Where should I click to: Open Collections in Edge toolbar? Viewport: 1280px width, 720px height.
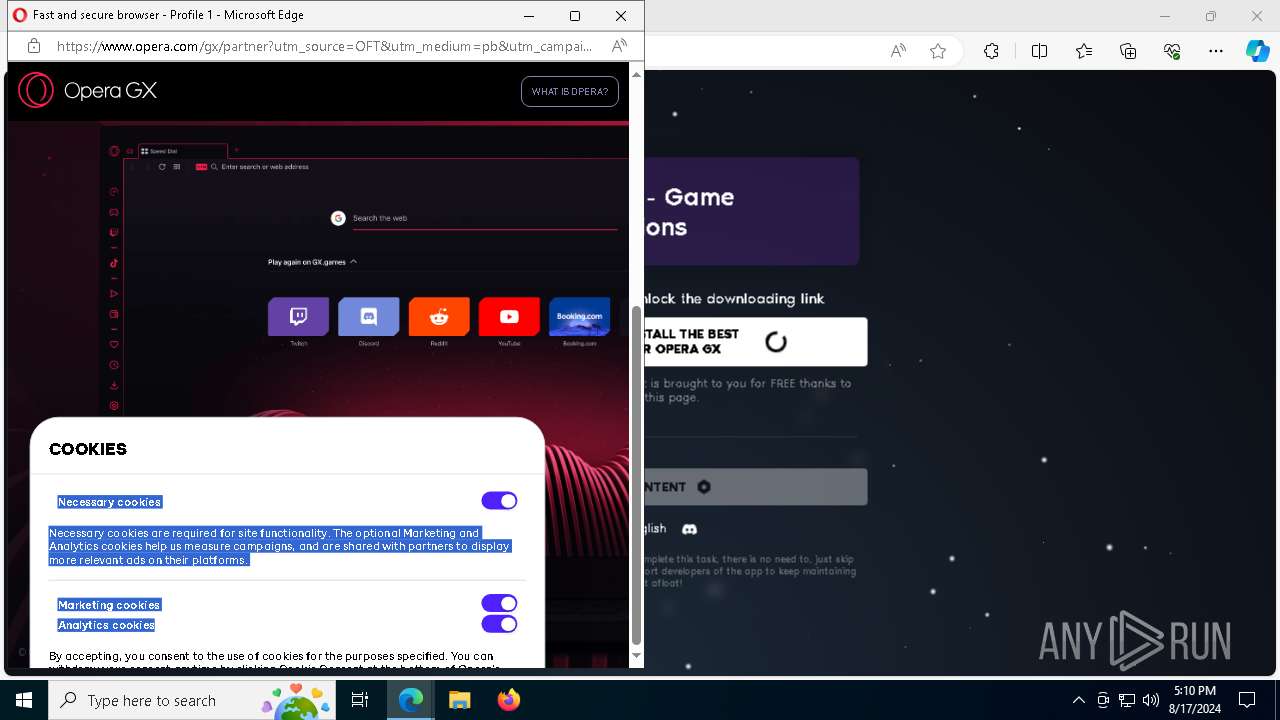[1128, 51]
